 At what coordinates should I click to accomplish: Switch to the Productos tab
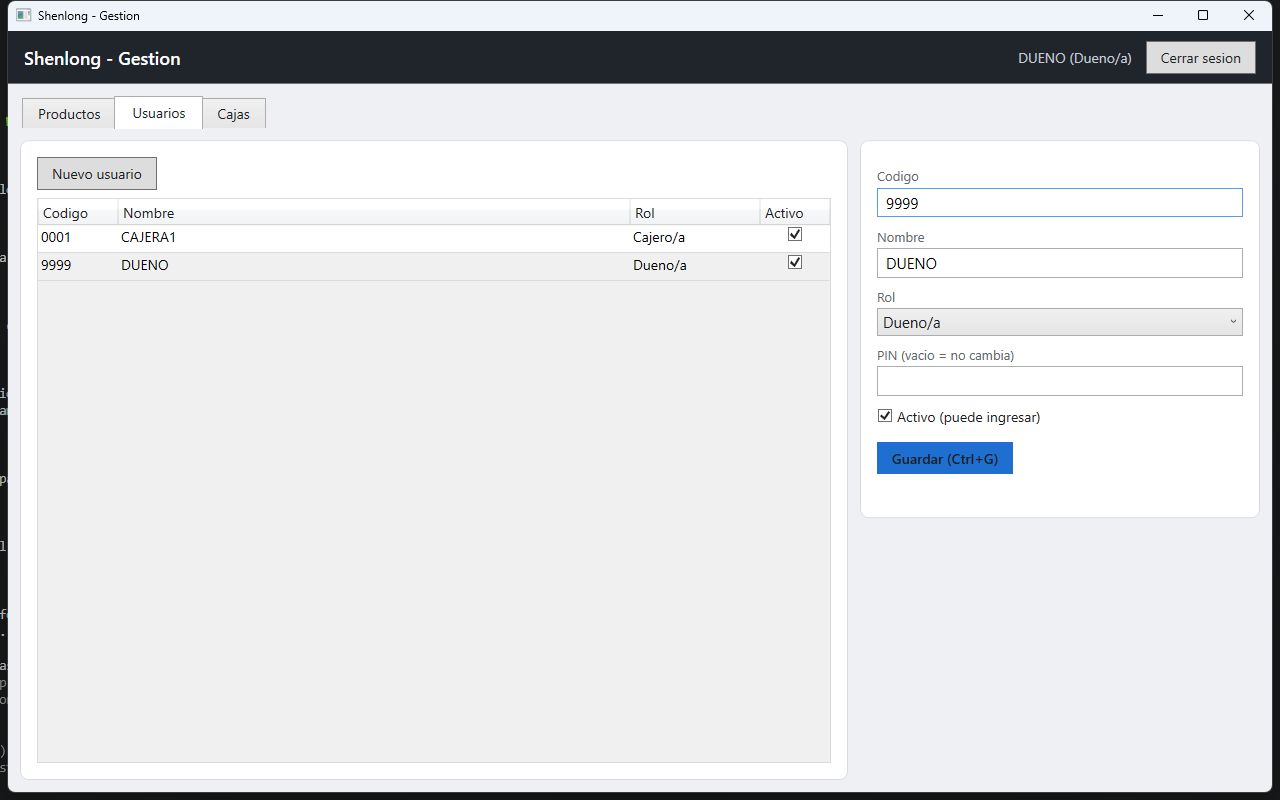(69, 114)
